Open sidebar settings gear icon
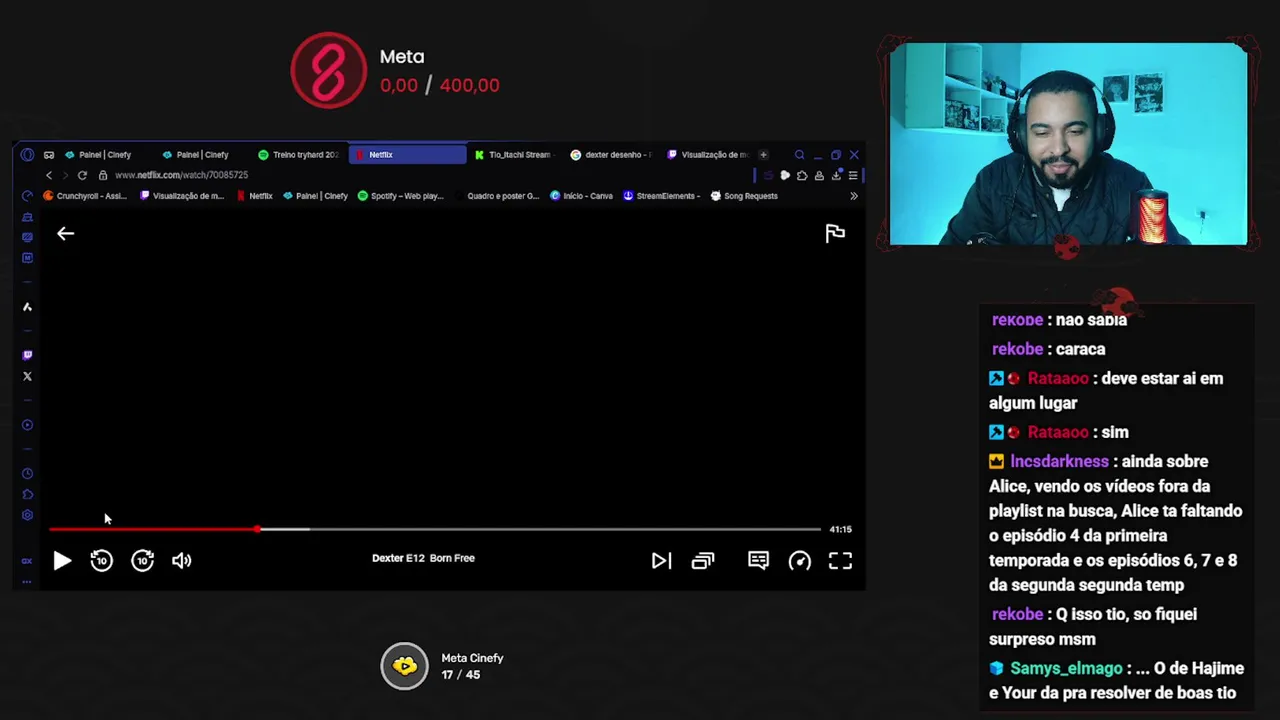1280x720 pixels. pos(27,515)
